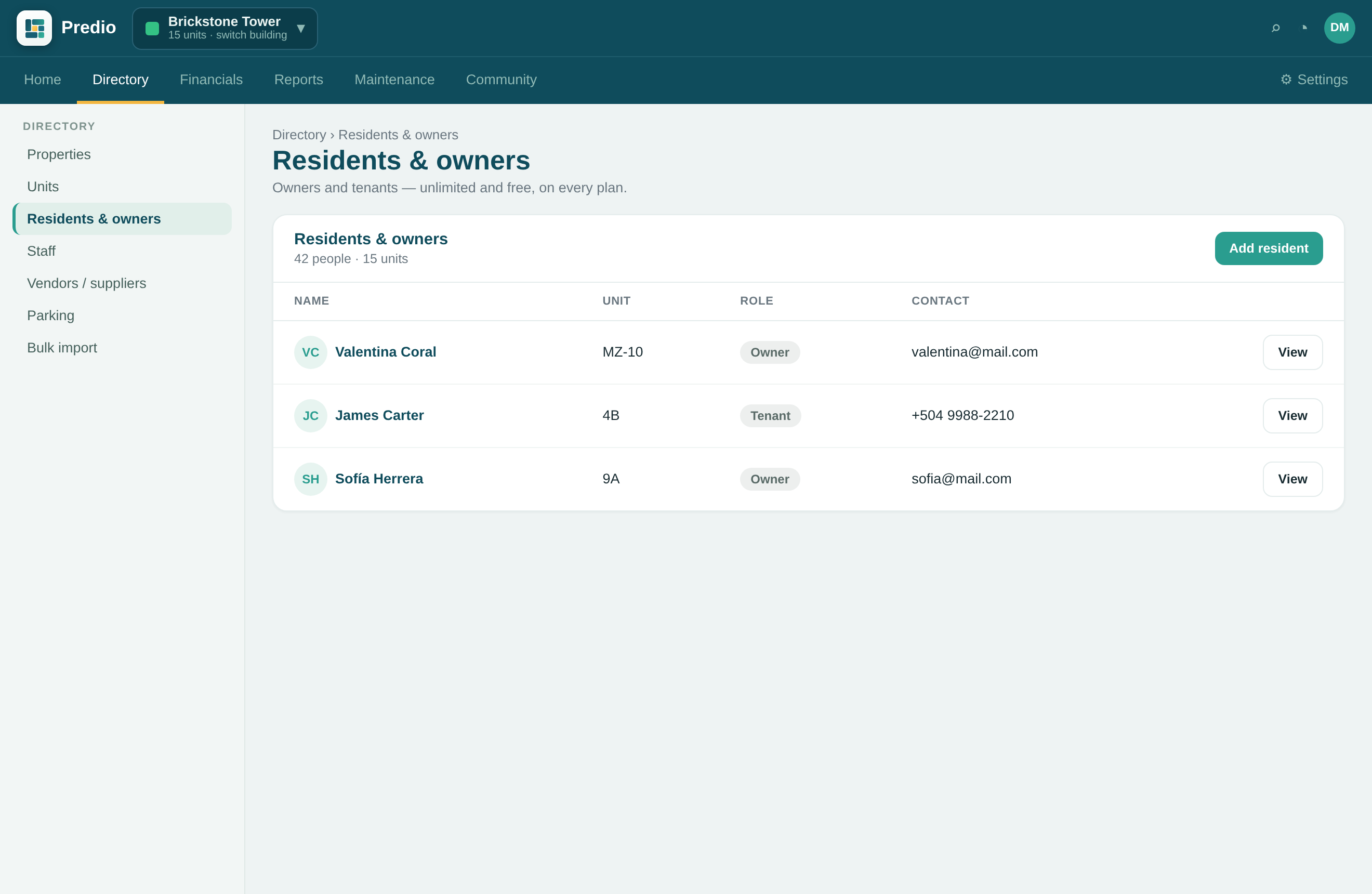The image size is (1372, 894).
Task: Open the DM user avatar menu
Action: tap(1339, 28)
